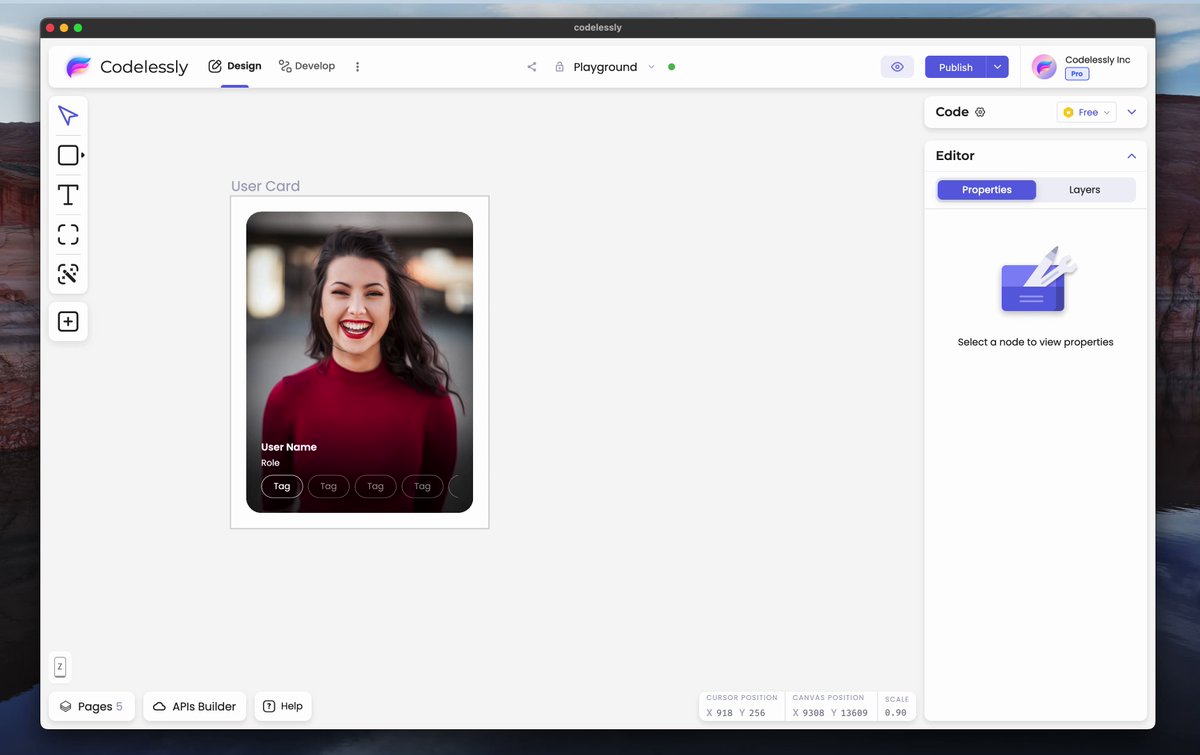1200x755 pixels.
Task: Open the Free plan dropdown
Action: (1086, 112)
